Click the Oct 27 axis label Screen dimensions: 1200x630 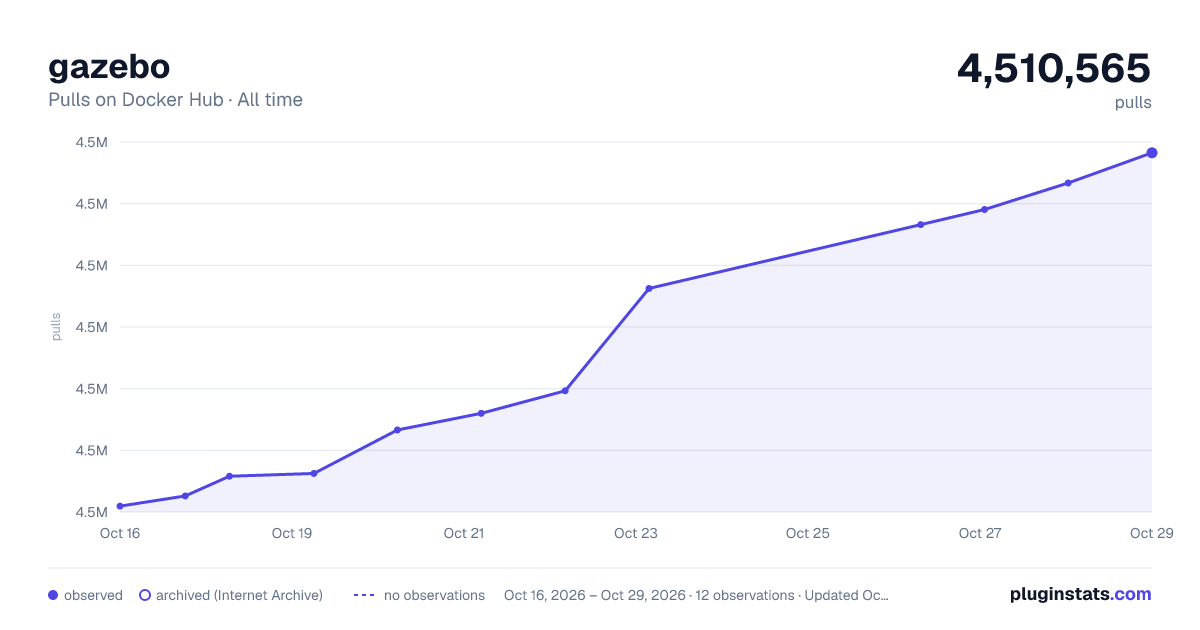tap(980, 533)
